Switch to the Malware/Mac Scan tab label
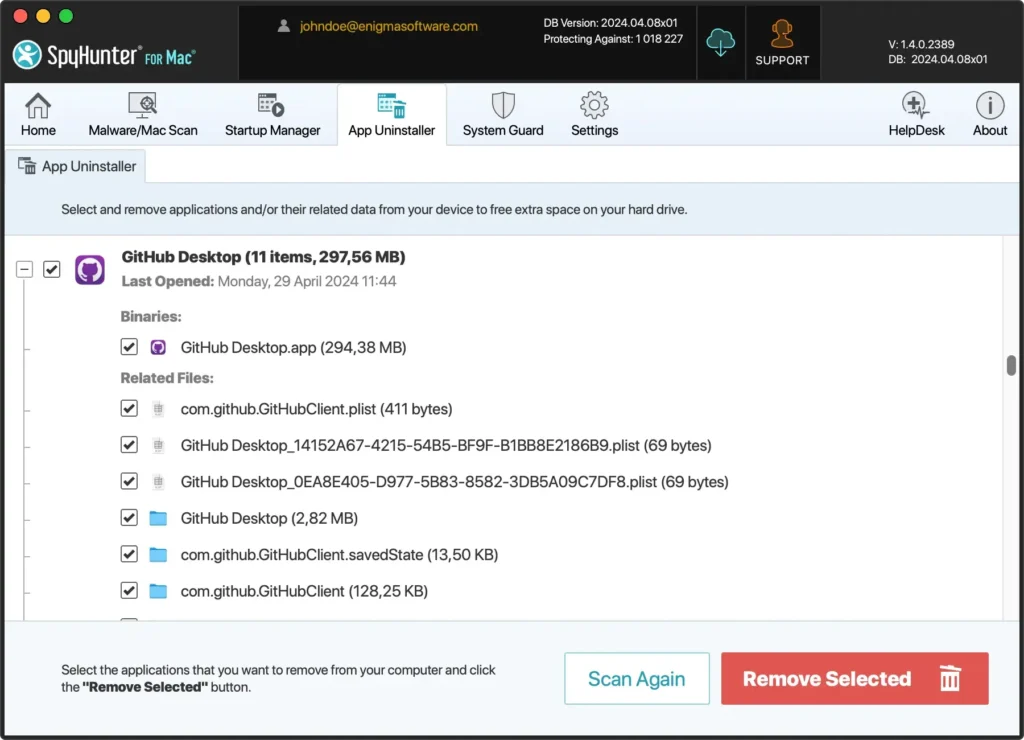Viewport: 1024px width, 740px height. 142,131
